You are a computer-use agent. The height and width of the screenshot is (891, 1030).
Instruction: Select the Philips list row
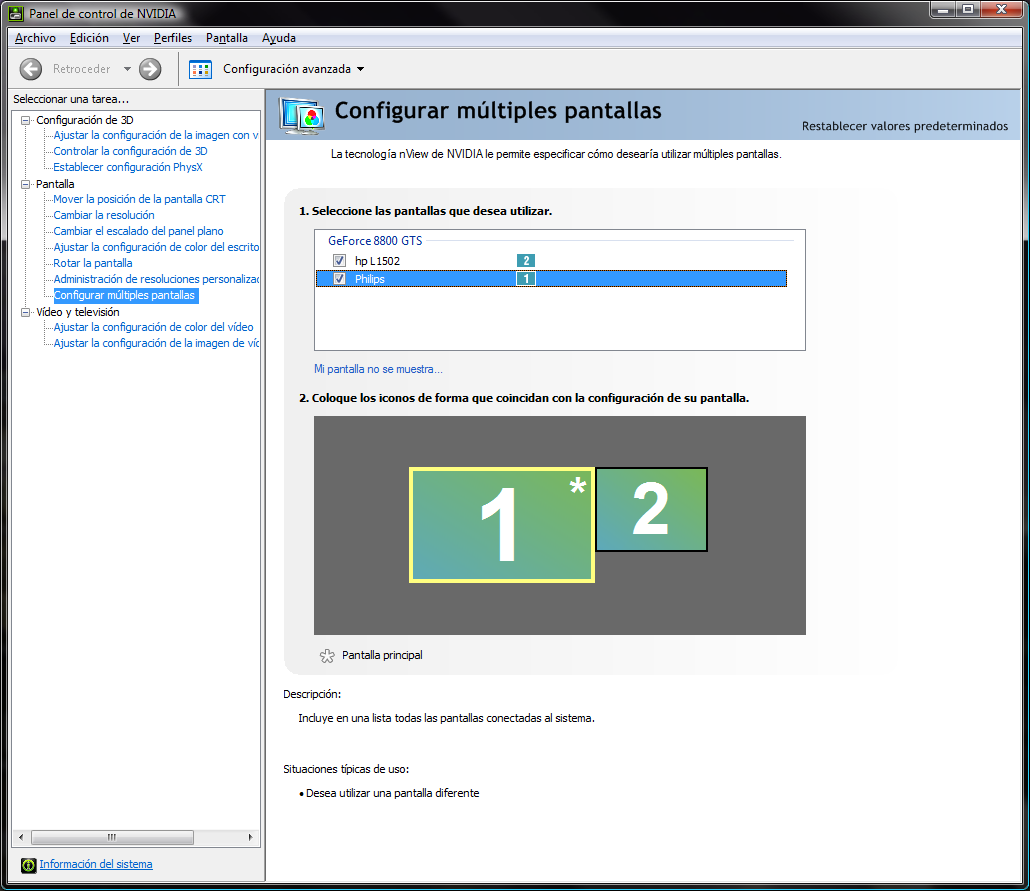(x=551, y=279)
